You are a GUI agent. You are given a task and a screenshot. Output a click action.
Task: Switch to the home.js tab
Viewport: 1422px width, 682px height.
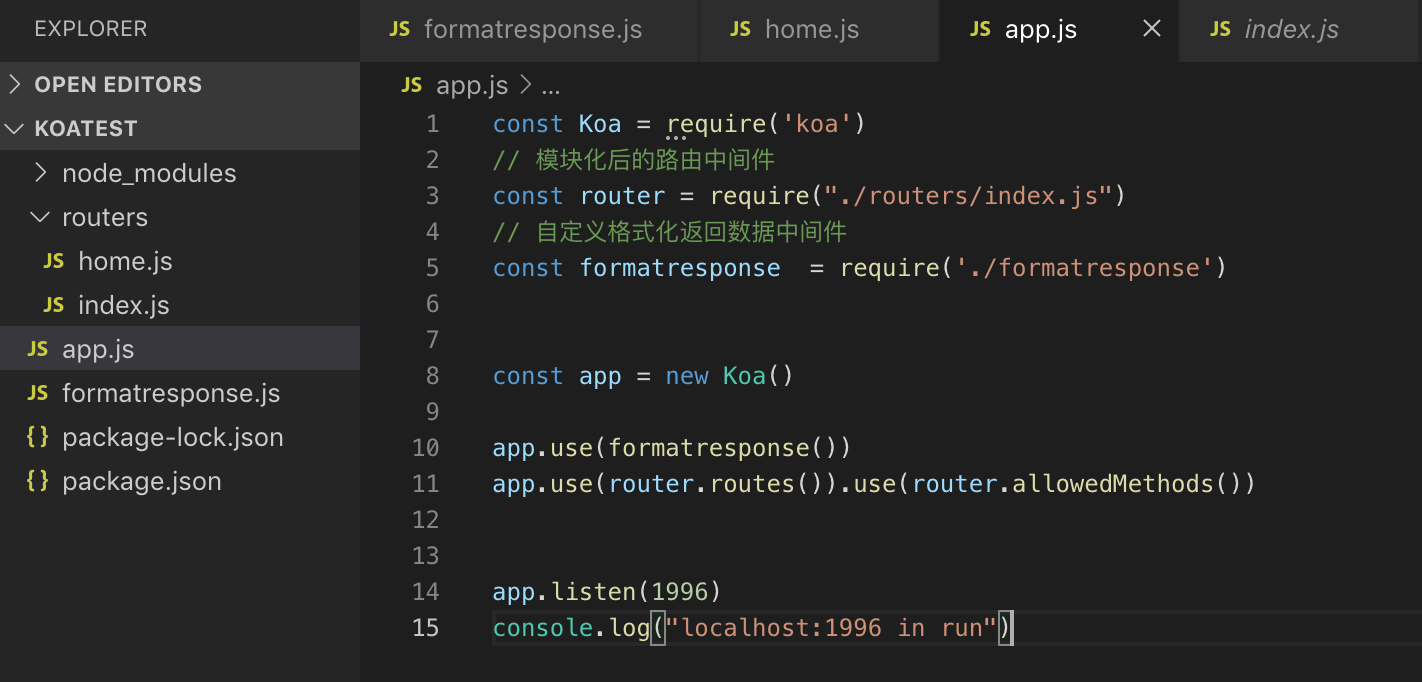click(811, 30)
